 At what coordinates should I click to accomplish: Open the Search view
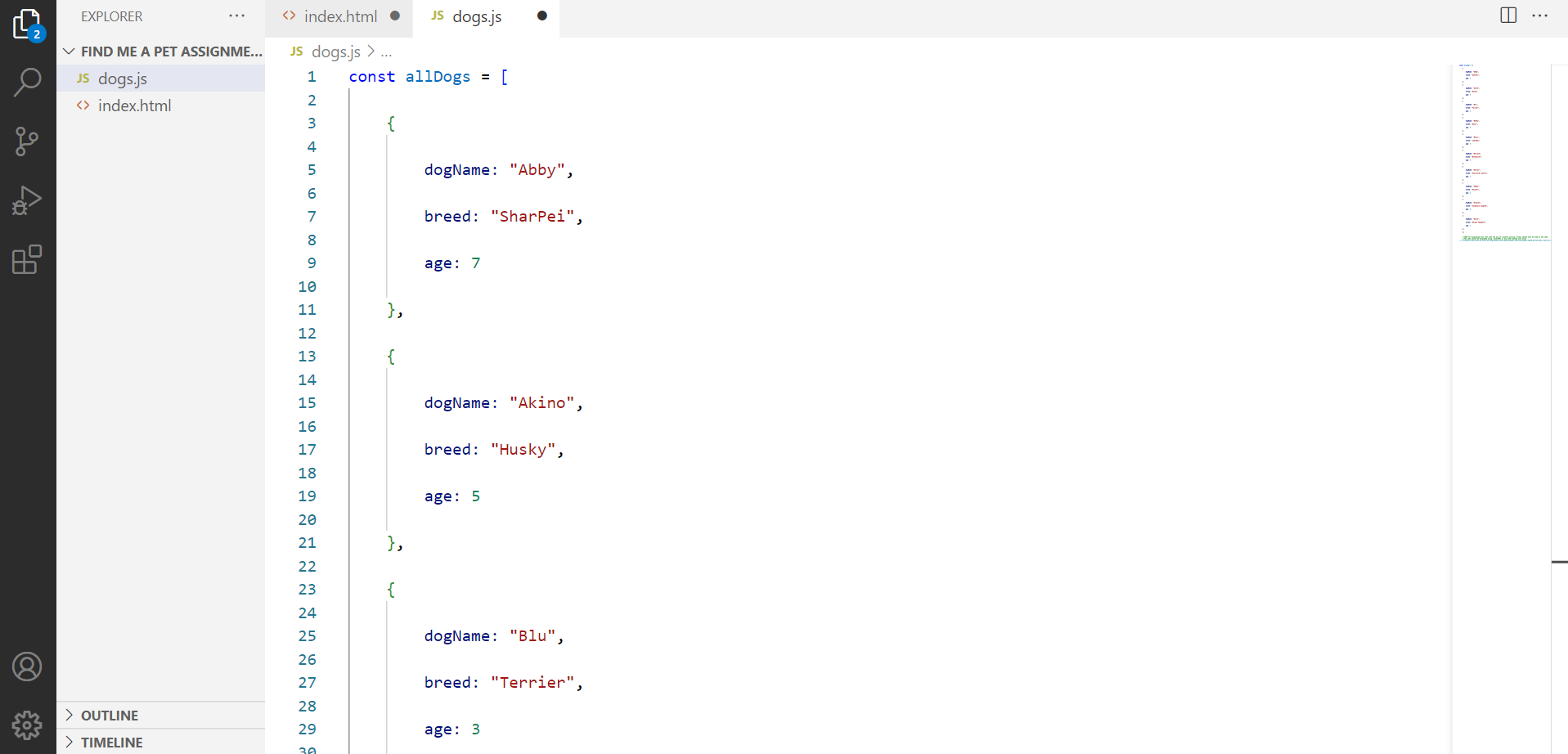pos(28,83)
